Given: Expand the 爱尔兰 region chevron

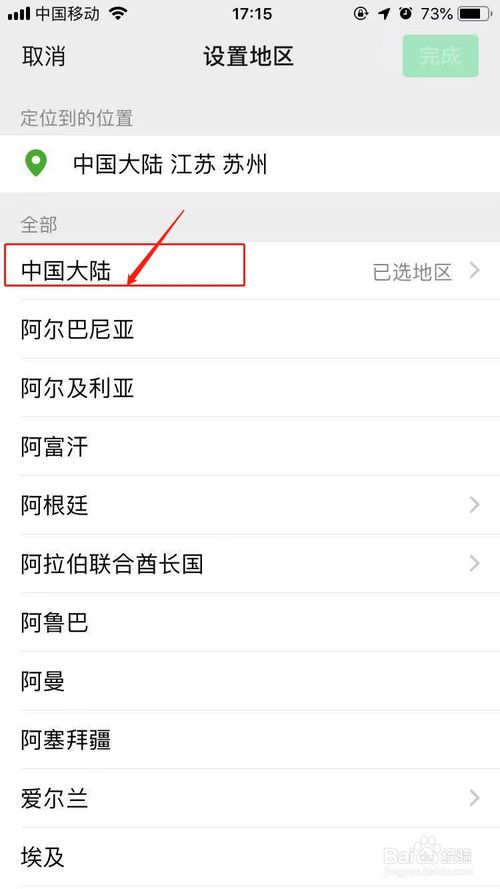Looking at the screenshot, I should (x=474, y=798).
